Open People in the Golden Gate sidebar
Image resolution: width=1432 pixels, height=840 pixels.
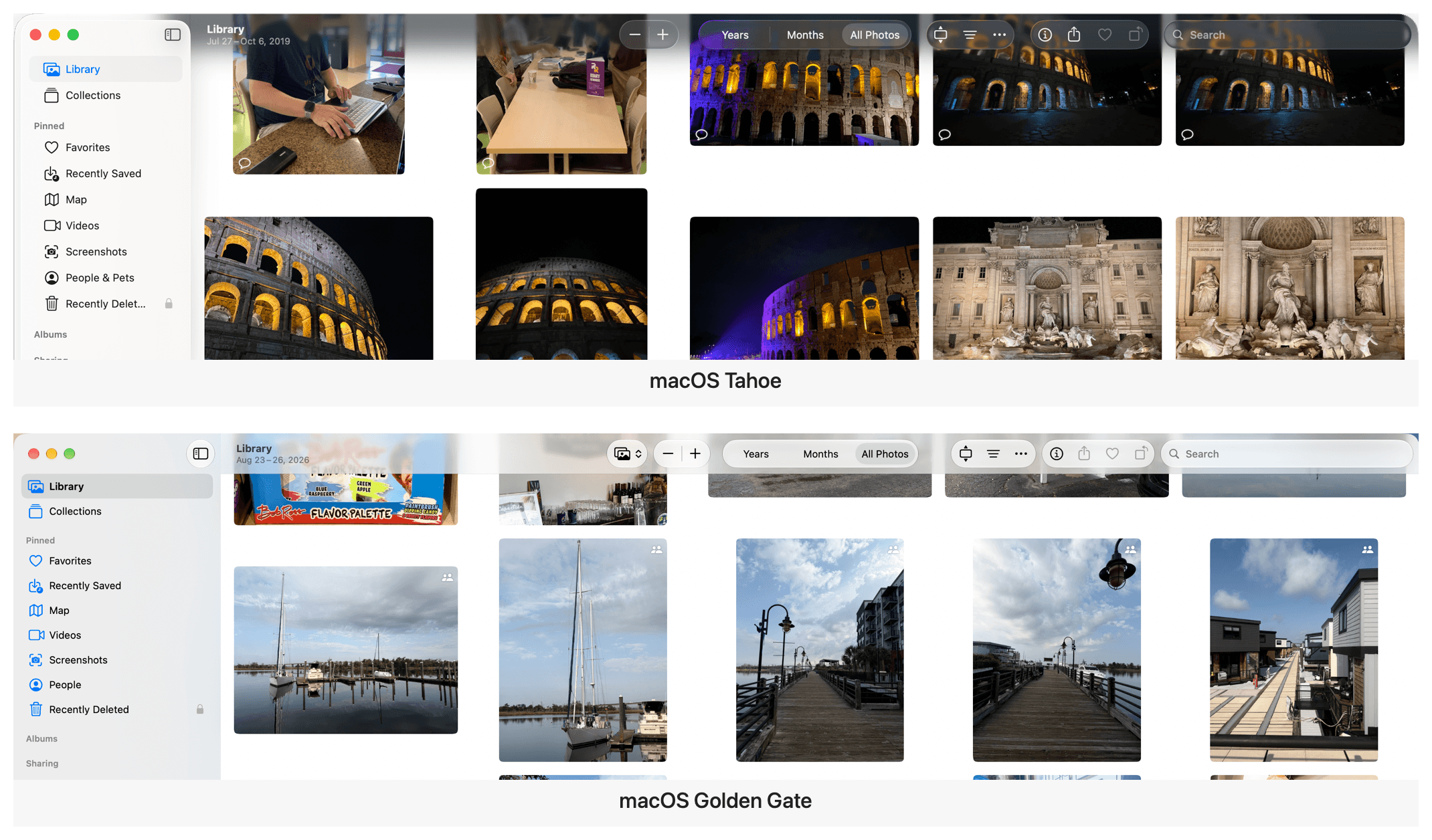pyautogui.click(x=117, y=685)
